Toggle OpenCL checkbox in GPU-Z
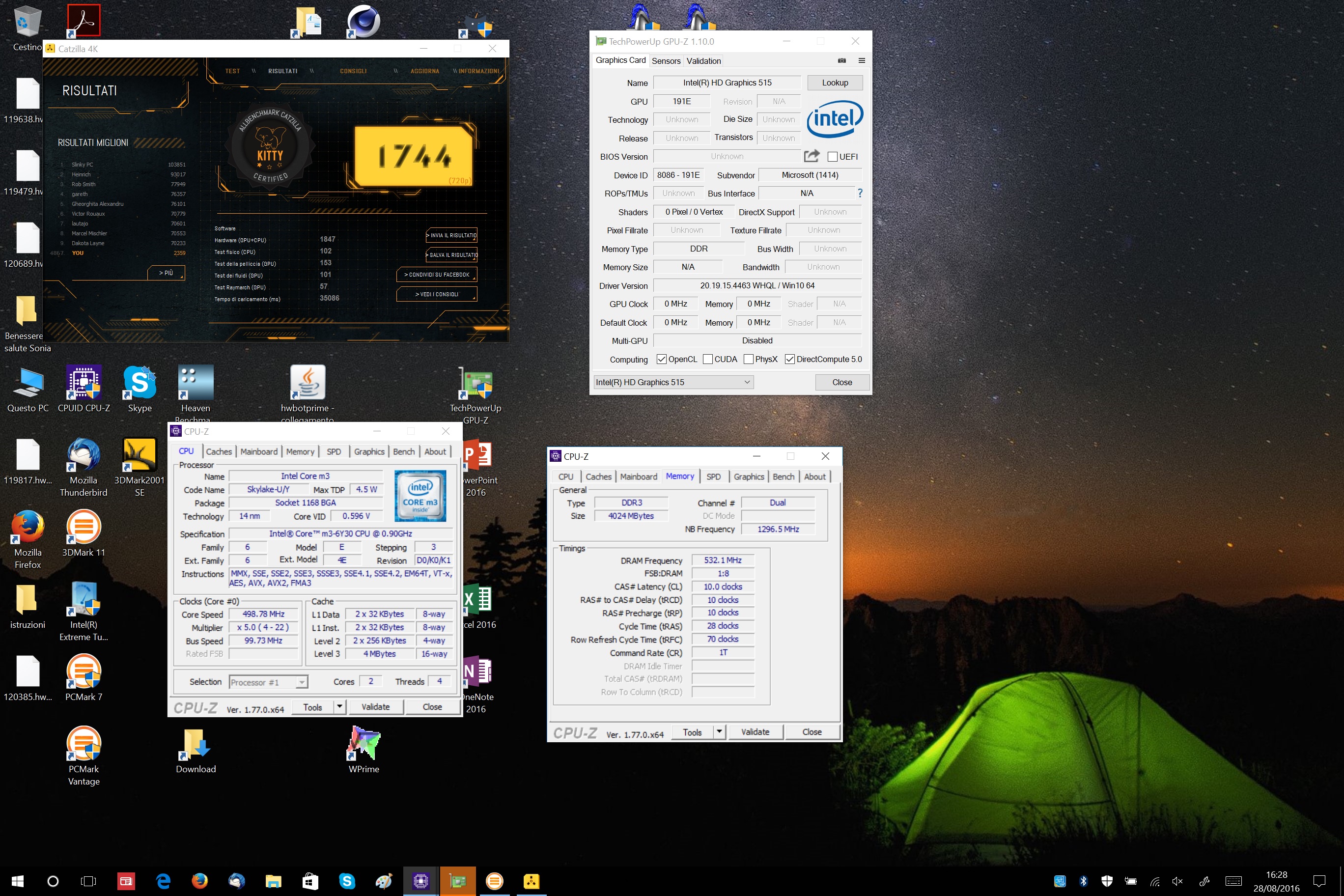The width and height of the screenshot is (1344, 896). [x=662, y=359]
